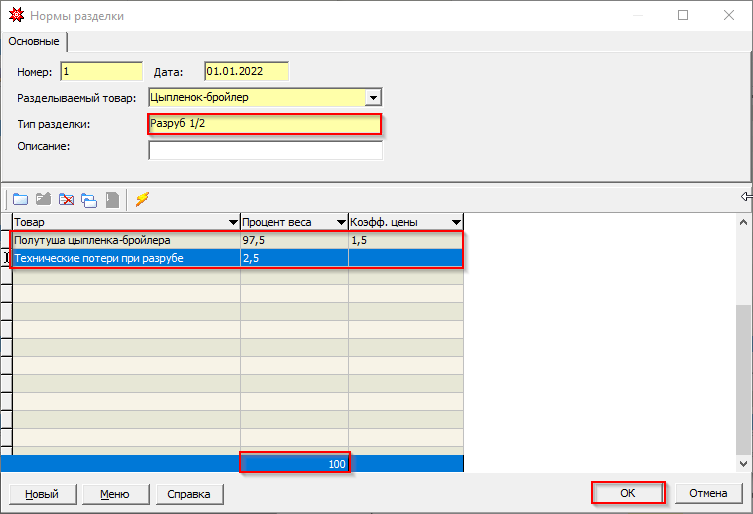Screen dimensions: 753x514
Task: Switch to the Основные tab
Action: click(x=34, y=41)
